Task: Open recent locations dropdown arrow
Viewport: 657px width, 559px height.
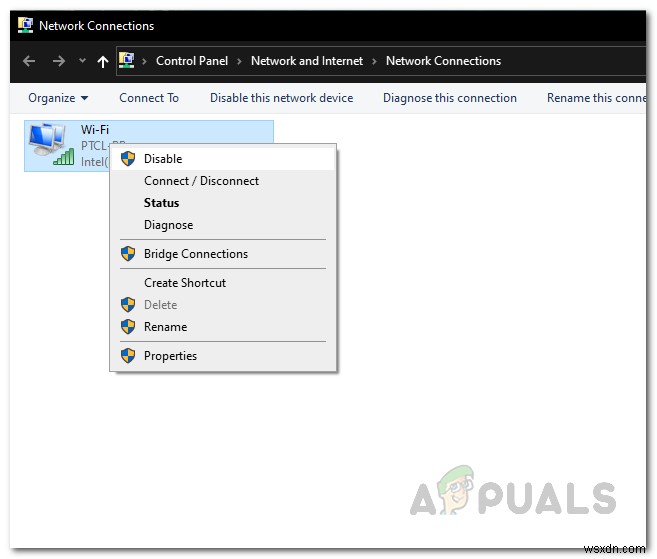Action: click(83, 61)
